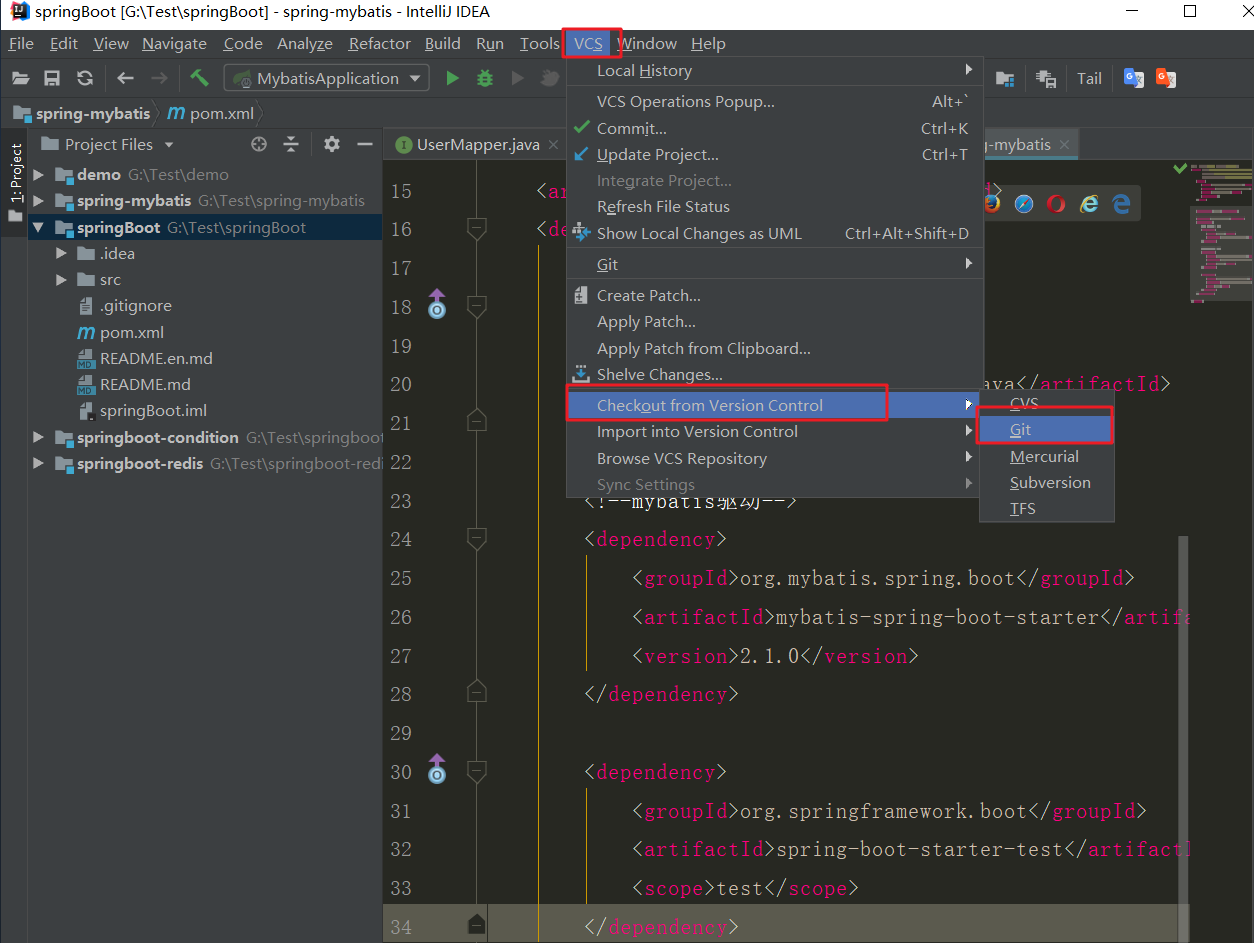Click the fold arrow marker at line 24
This screenshot has height=943, width=1254.
(x=476, y=538)
